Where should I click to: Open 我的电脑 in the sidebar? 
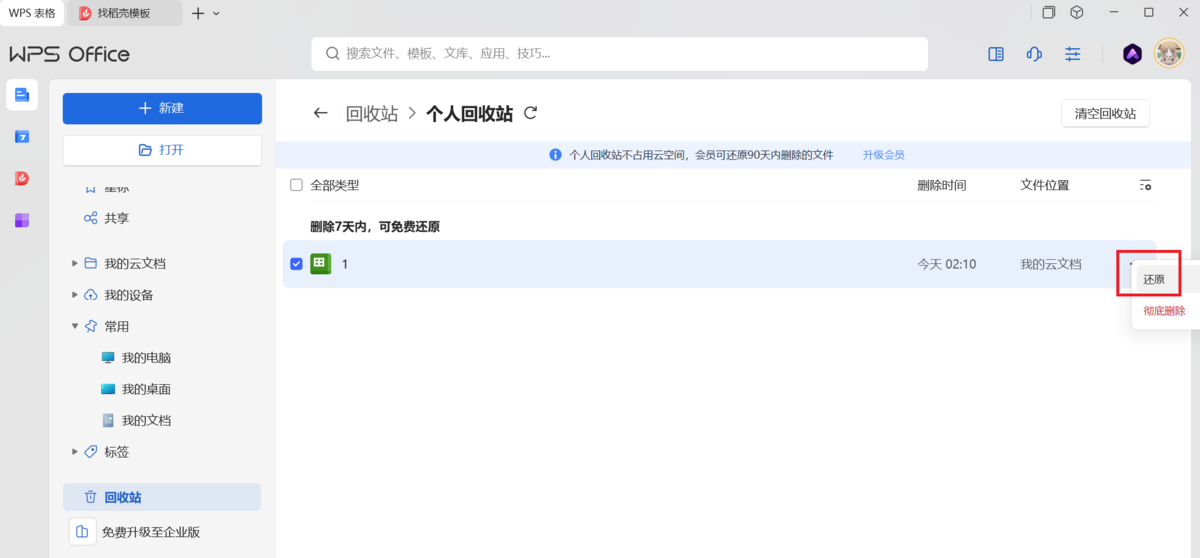[144, 358]
